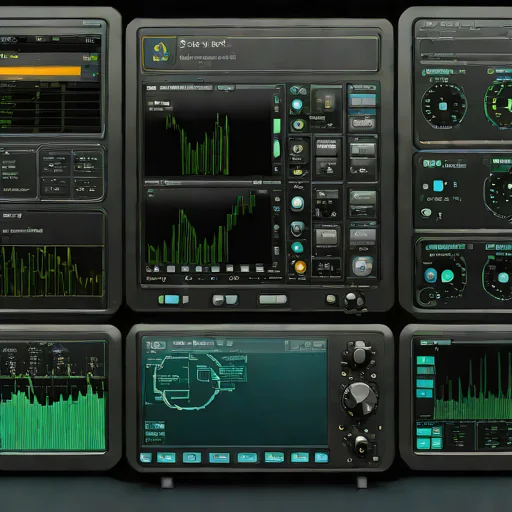This screenshot has width=512, height=512.
Task: Check the gray square next to the cyan header label
Action: pos(470,247)
